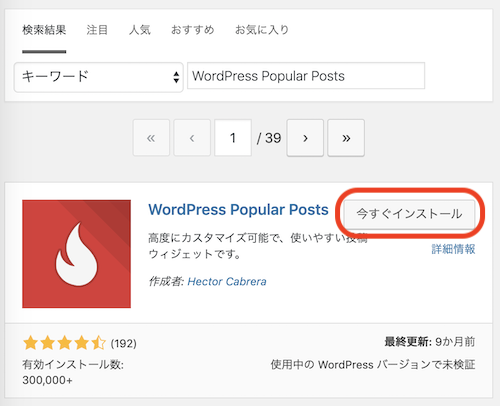Open the キーワード search type dropdown
The height and width of the screenshot is (406, 500).
coord(99,77)
